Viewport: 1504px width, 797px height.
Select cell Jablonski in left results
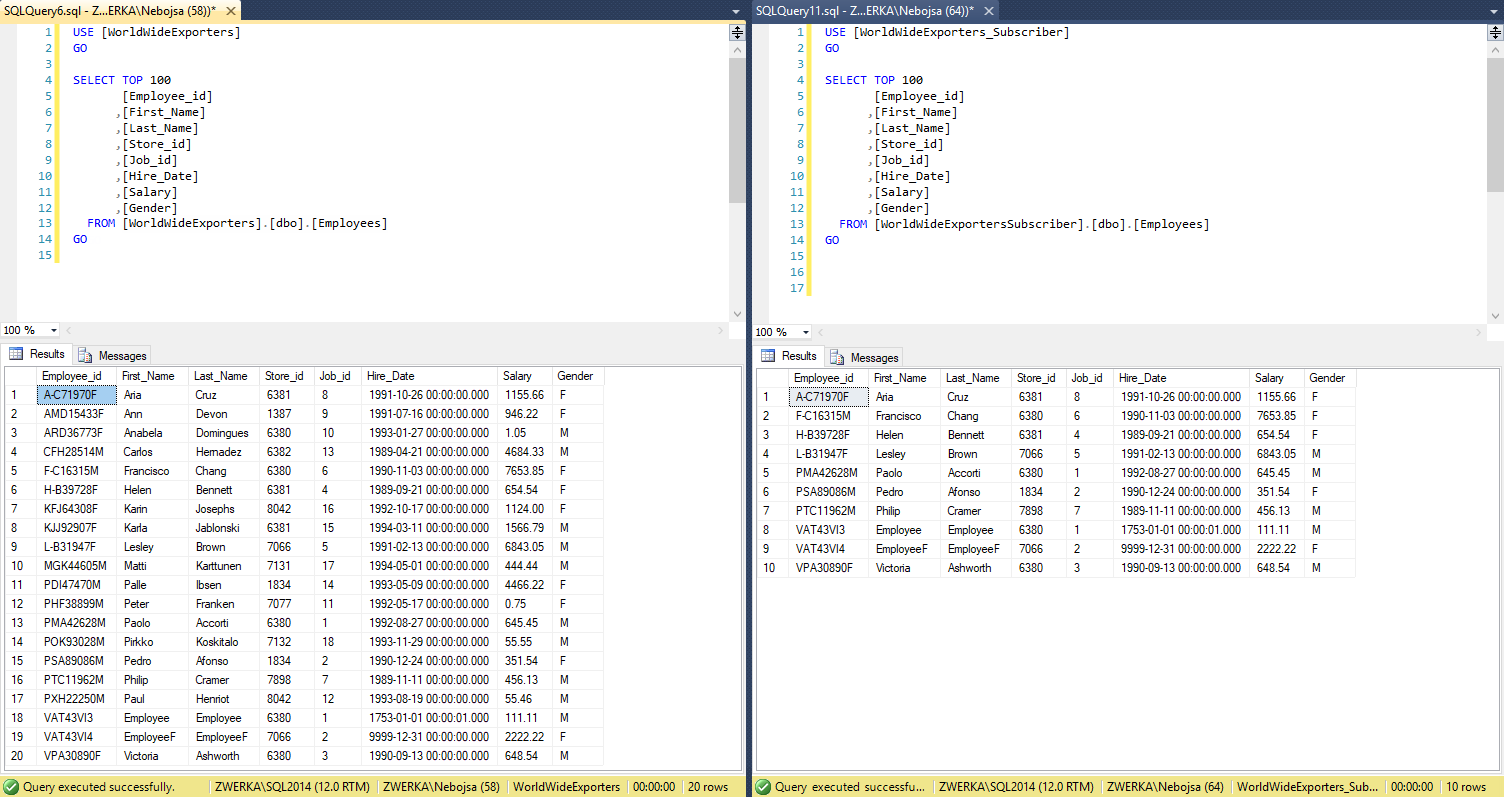pos(224,528)
